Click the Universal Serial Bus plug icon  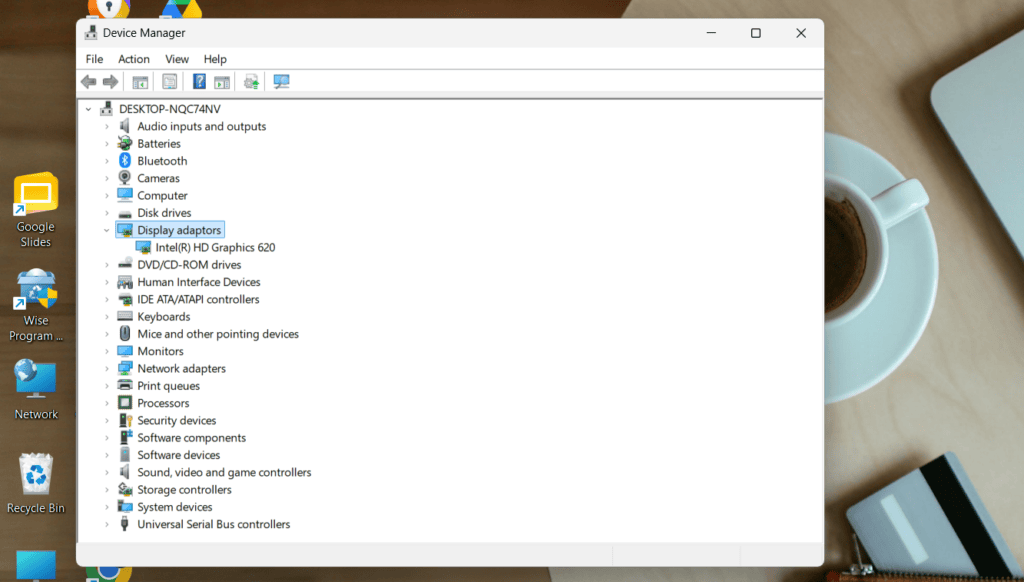(125, 524)
